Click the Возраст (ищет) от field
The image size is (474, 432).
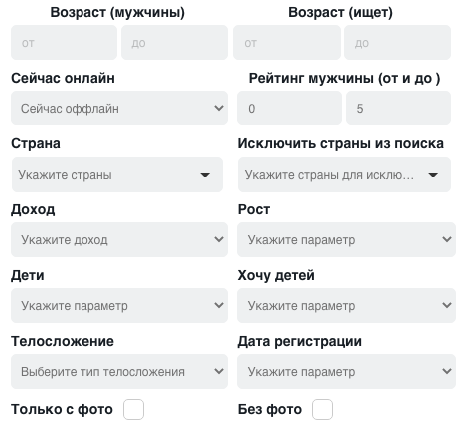[287, 43]
